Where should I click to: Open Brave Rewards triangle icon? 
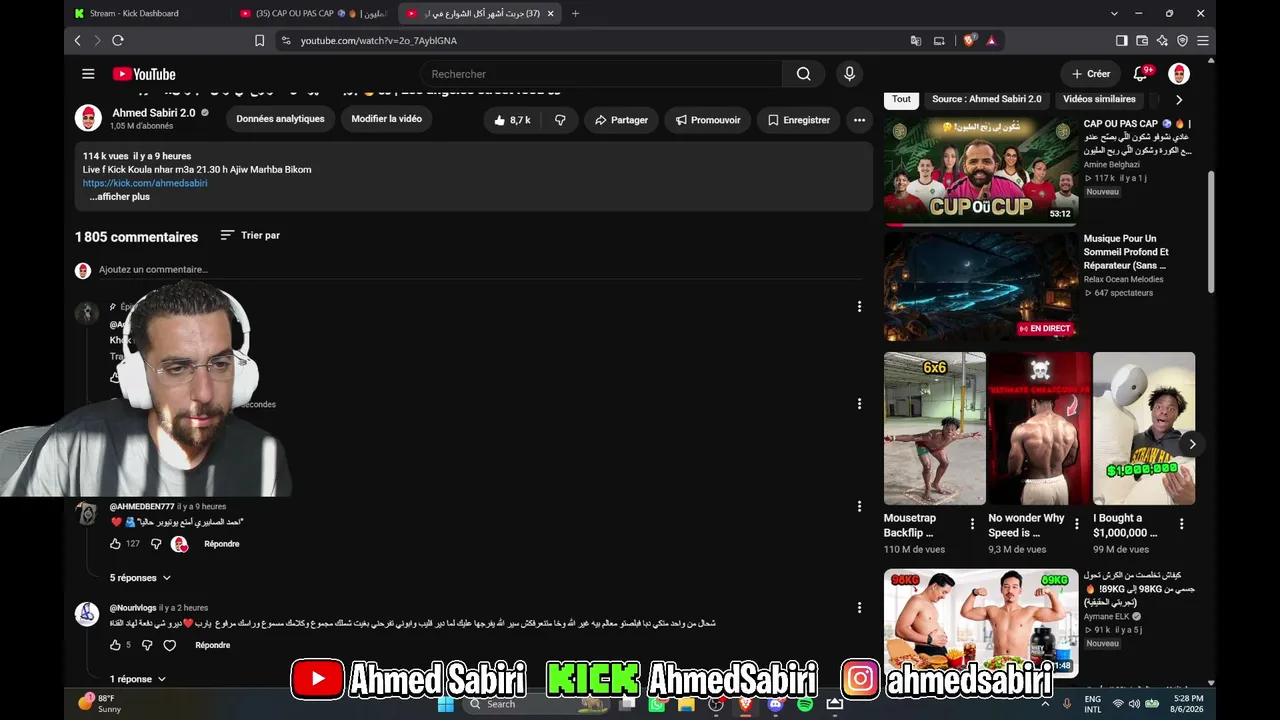coord(991,41)
